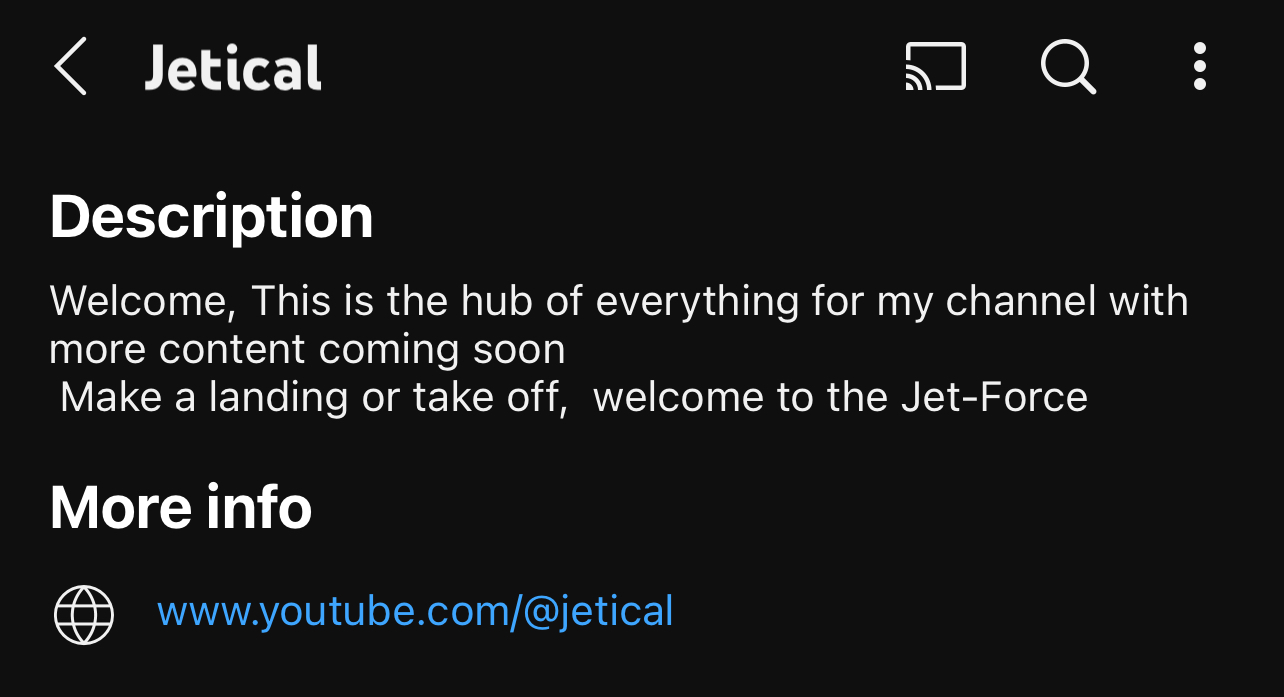The image size is (1284, 697).
Task: Select the Description heading
Action: [x=211, y=216]
